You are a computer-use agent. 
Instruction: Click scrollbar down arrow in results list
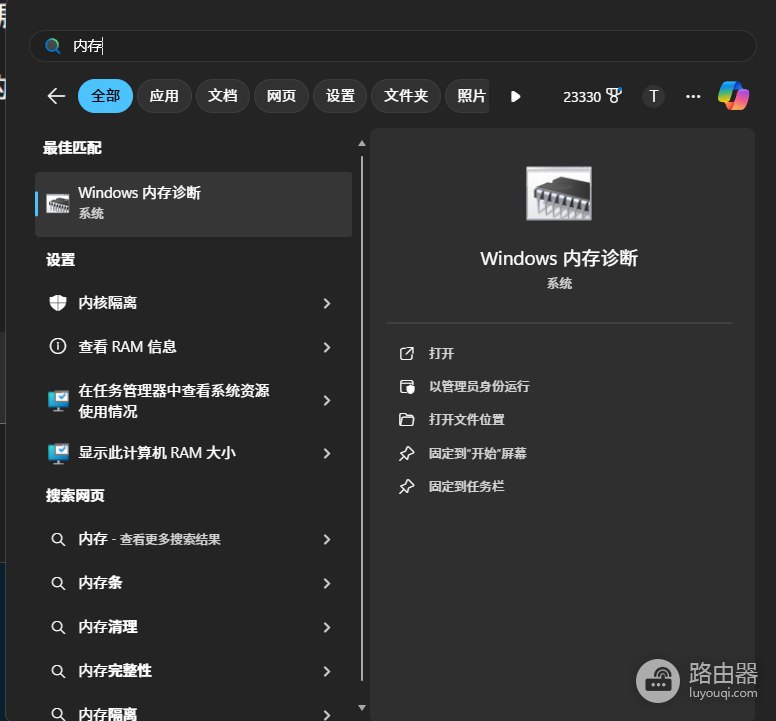[362, 708]
